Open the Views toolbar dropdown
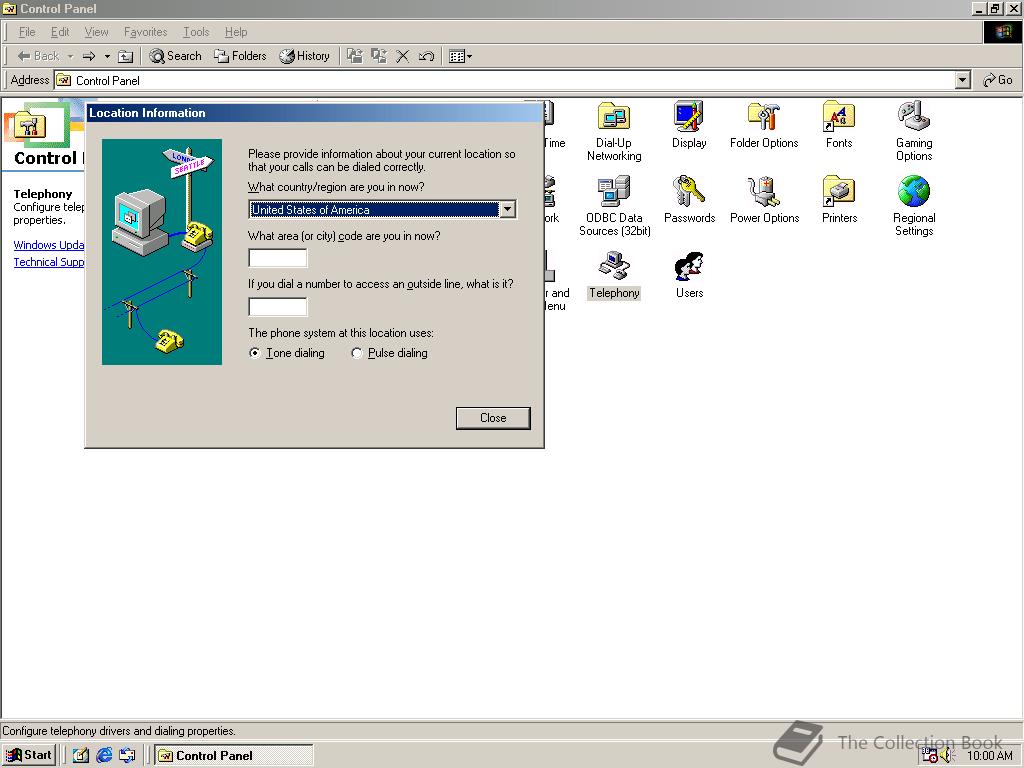The width and height of the screenshot is (1024, 768). [x=460, y=56]
